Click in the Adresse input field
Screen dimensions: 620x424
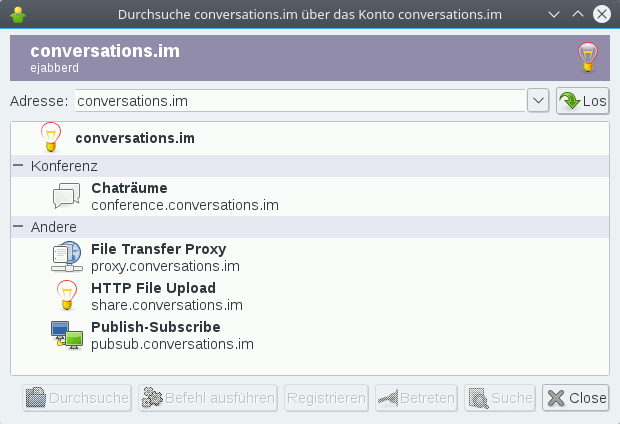(300, 100)
